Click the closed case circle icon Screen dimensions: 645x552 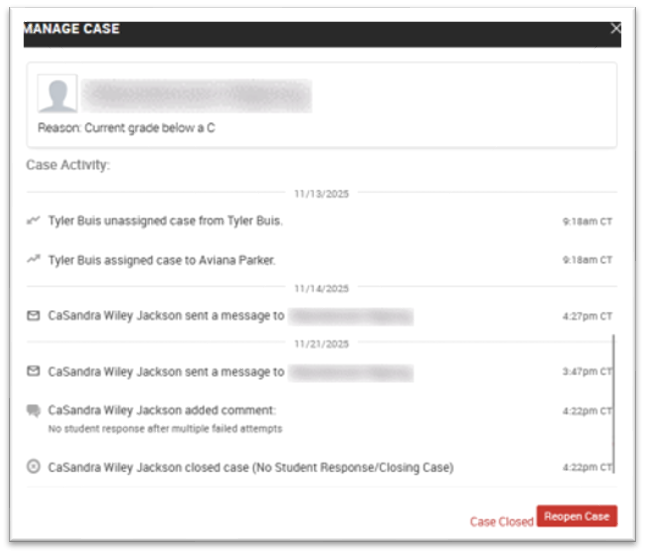(x=33, y=466)
